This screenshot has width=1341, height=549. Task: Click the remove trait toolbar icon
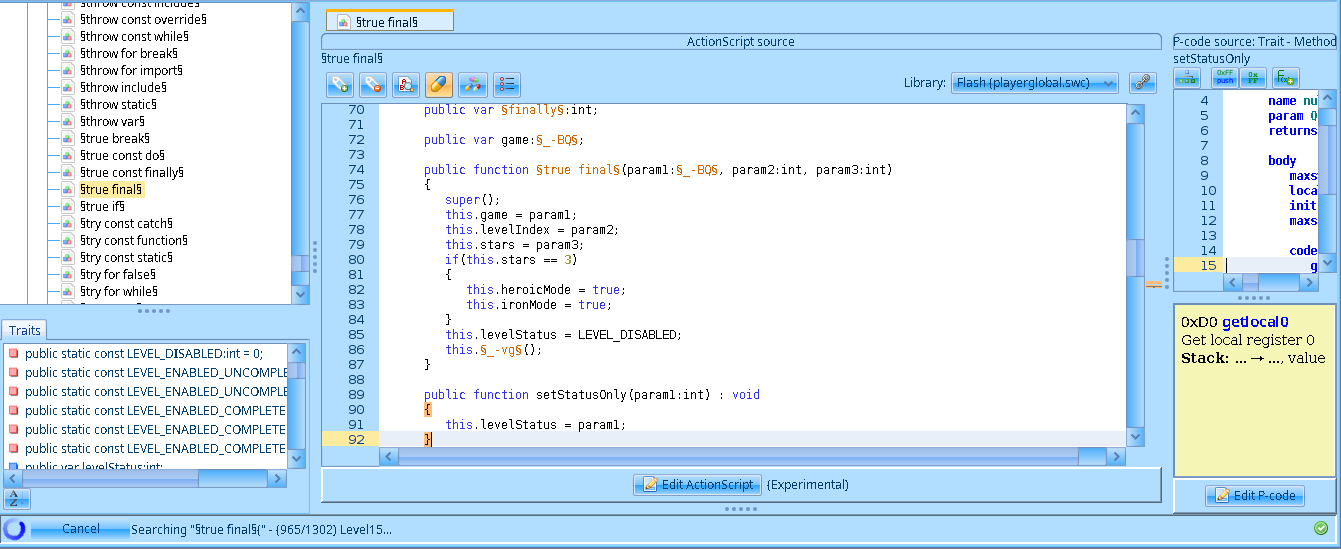373,84
